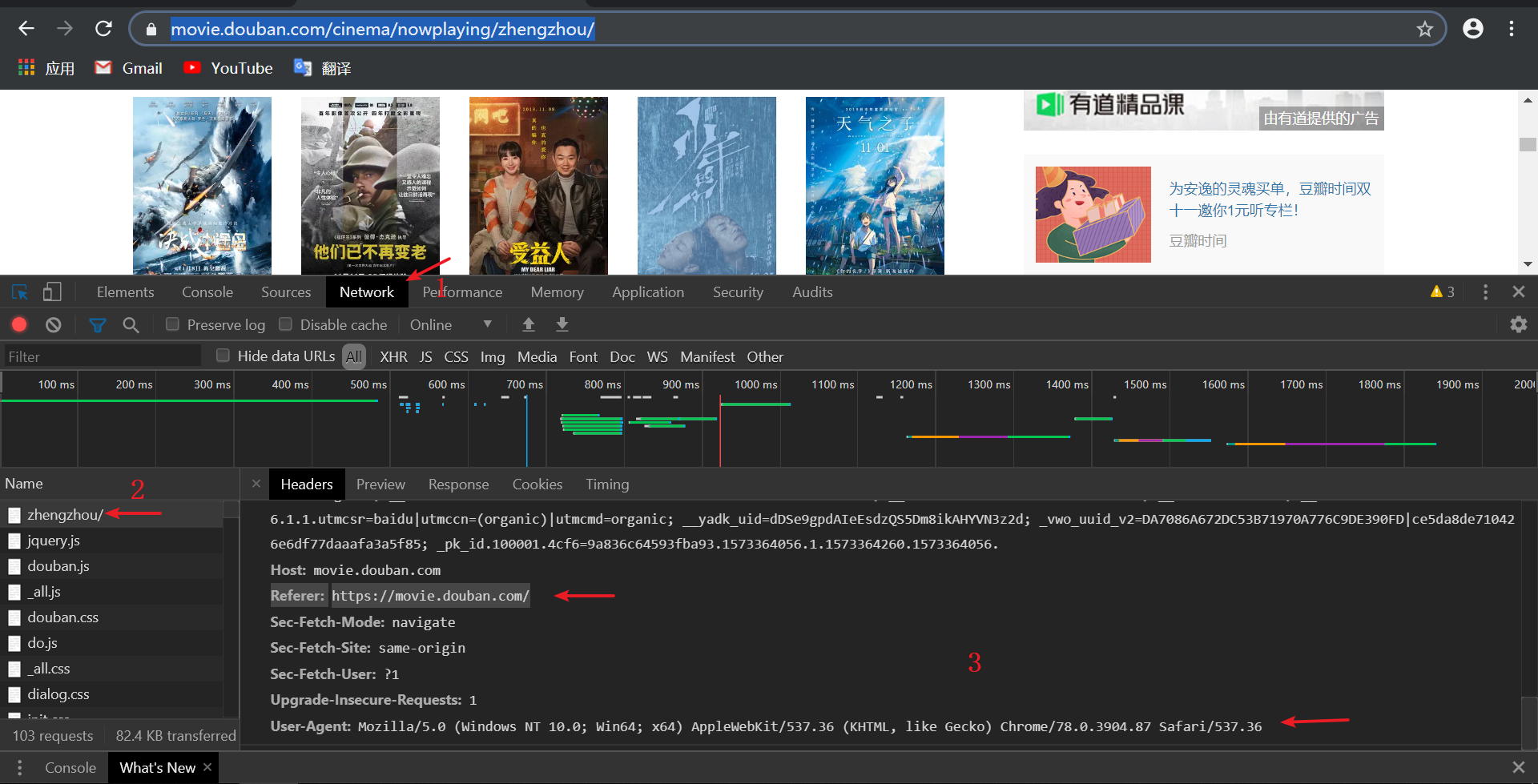
Task: Close What's New drawer tab
Action: [x=207, y=767]
